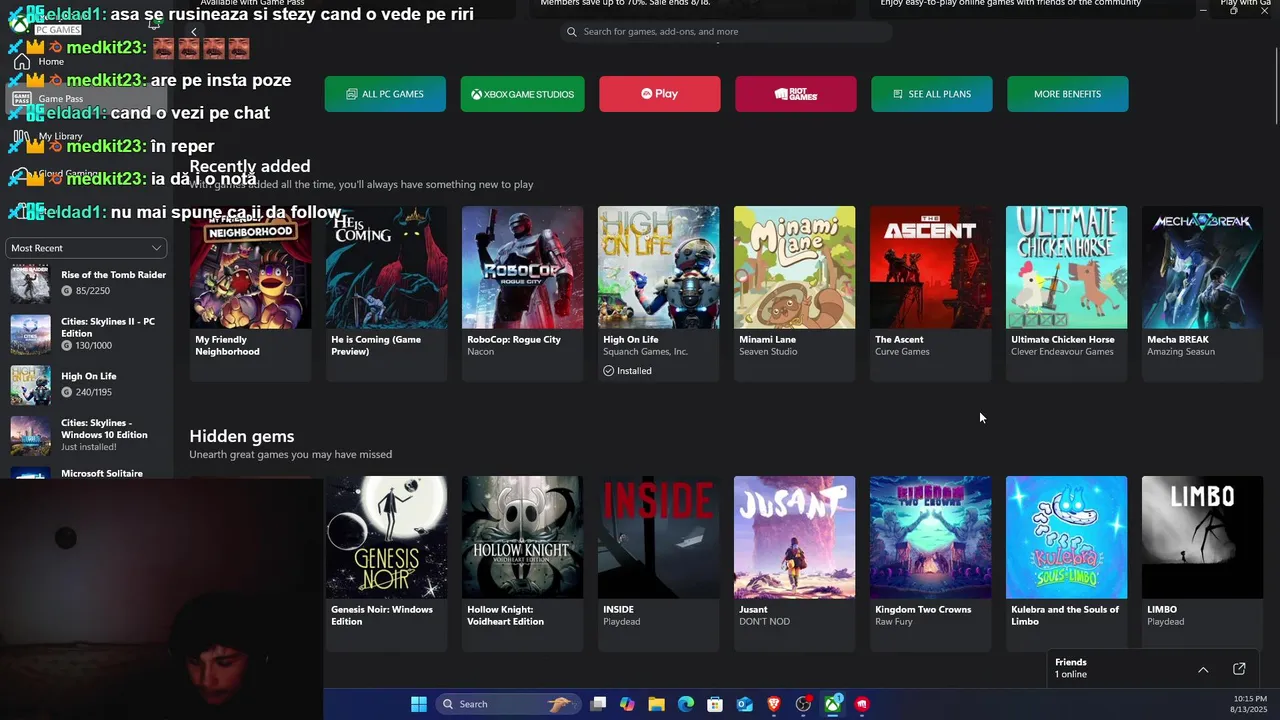Click the Windows taskbar Search box

point(510,704)
